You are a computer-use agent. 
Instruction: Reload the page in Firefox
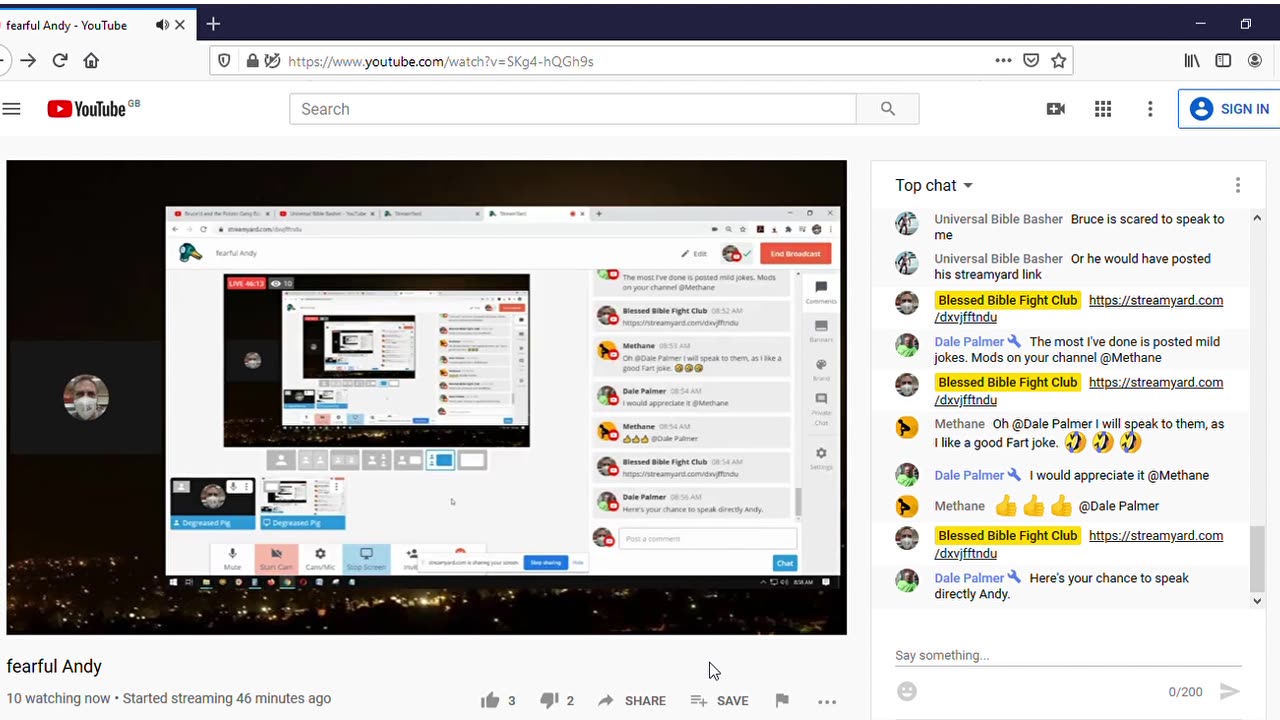coord(60,60)
